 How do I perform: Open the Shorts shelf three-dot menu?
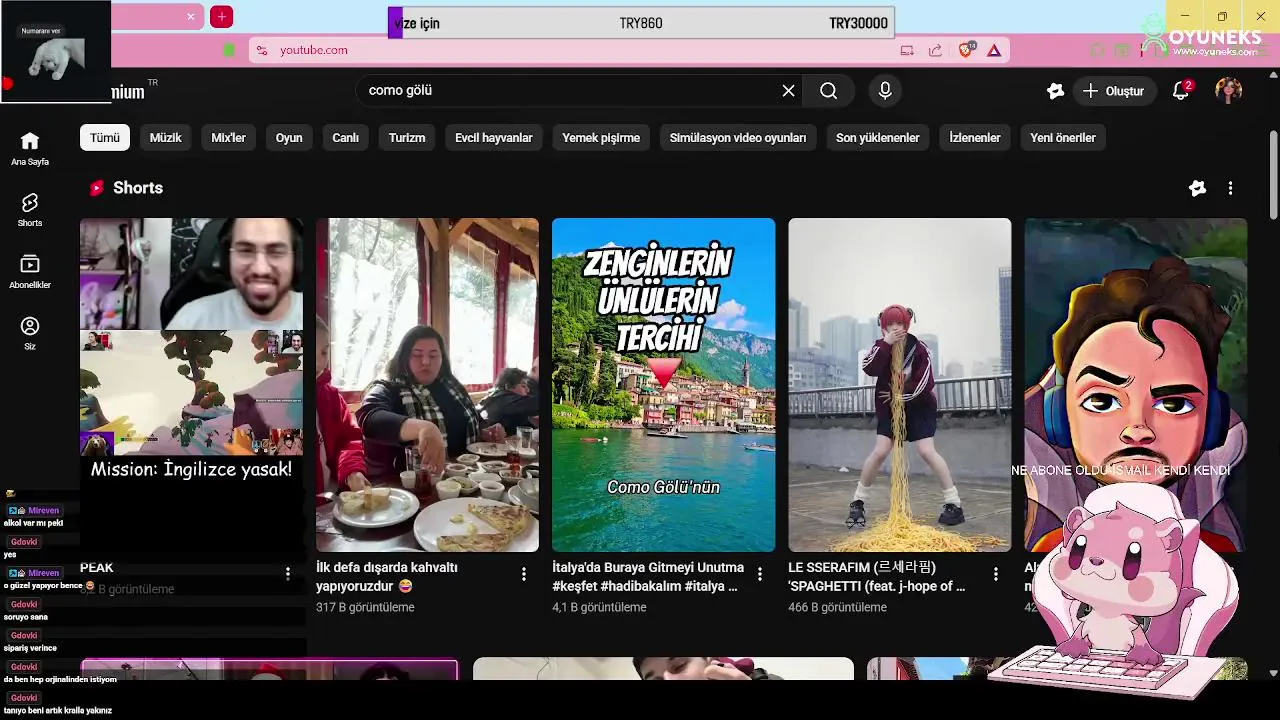click(1230, 188)
